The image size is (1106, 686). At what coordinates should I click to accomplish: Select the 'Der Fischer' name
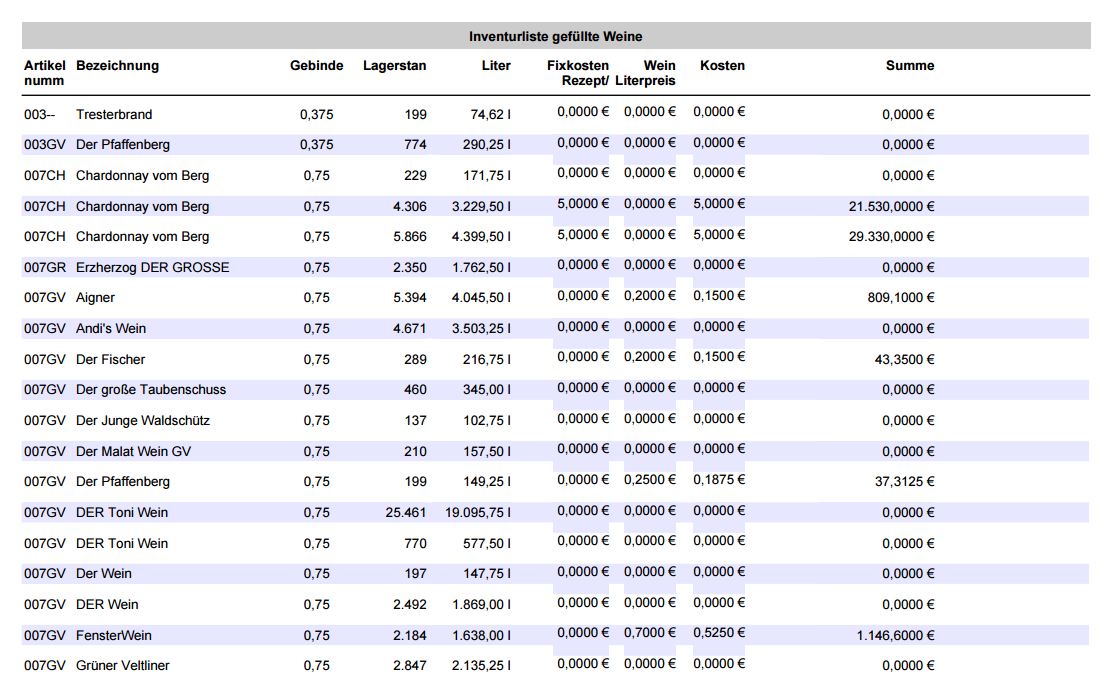(x=110, y=360)
